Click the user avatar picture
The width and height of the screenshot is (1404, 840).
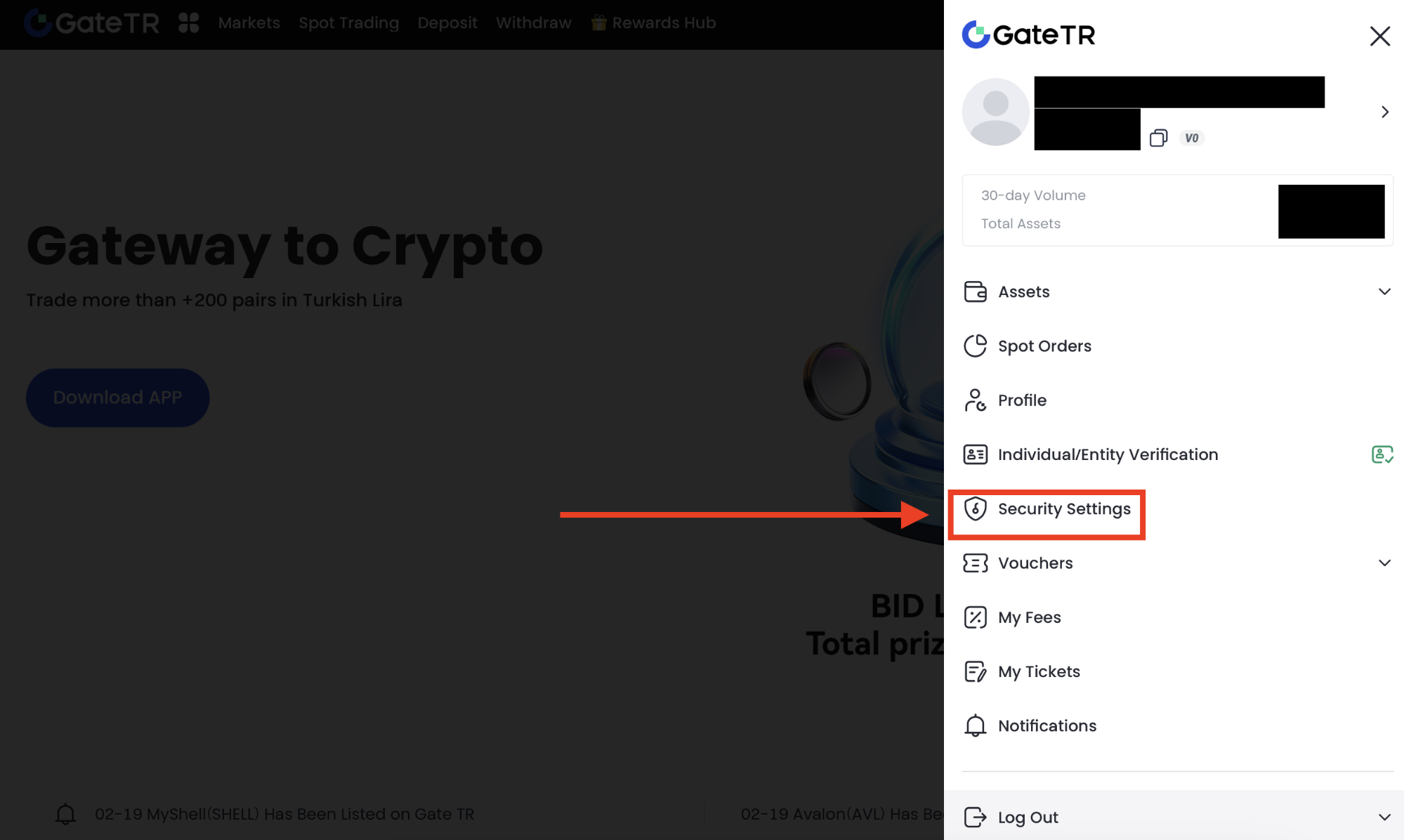point(995,112)
